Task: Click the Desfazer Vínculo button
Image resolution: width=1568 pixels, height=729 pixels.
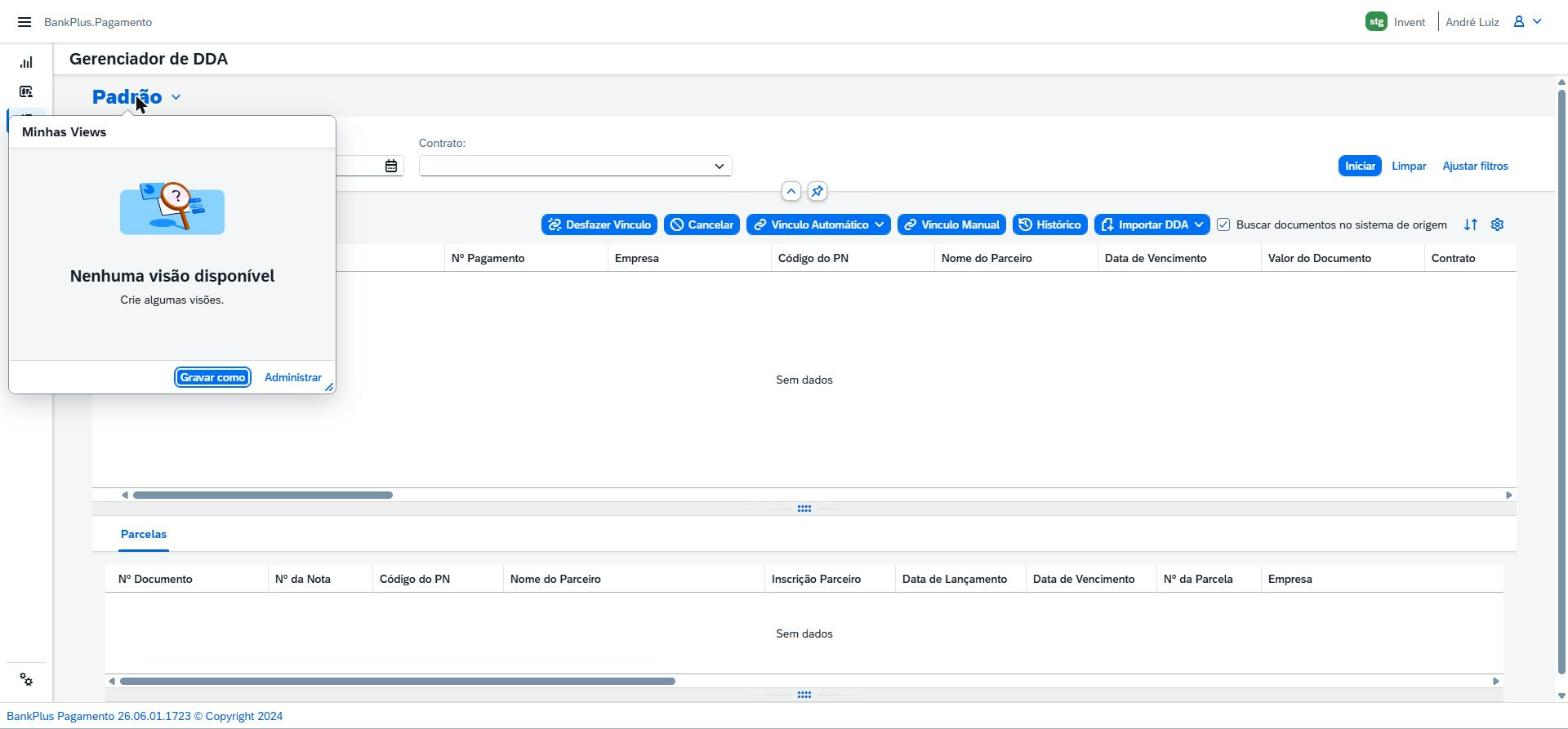Action: tap(599, 225)
